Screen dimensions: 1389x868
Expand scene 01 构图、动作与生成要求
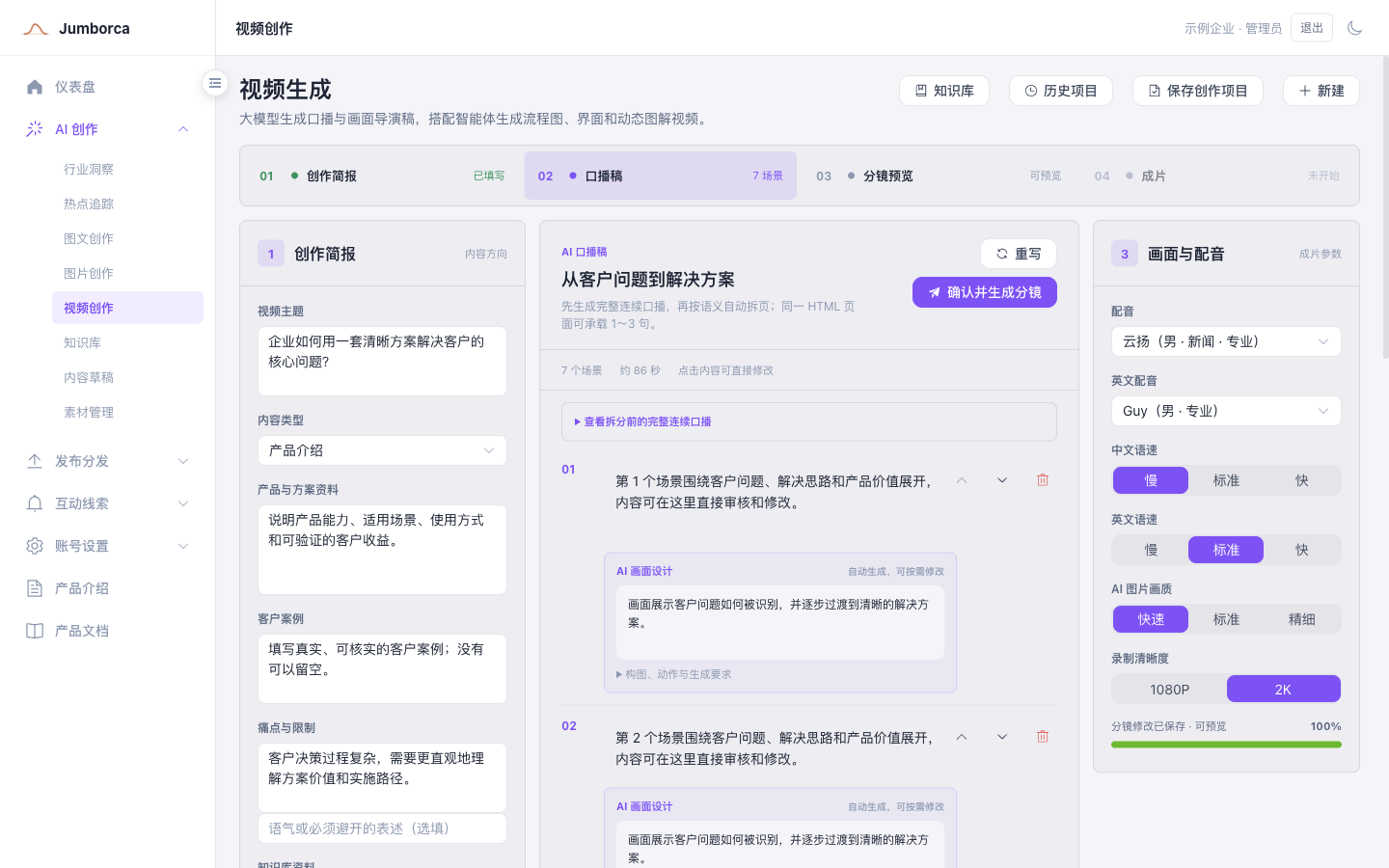673,674
